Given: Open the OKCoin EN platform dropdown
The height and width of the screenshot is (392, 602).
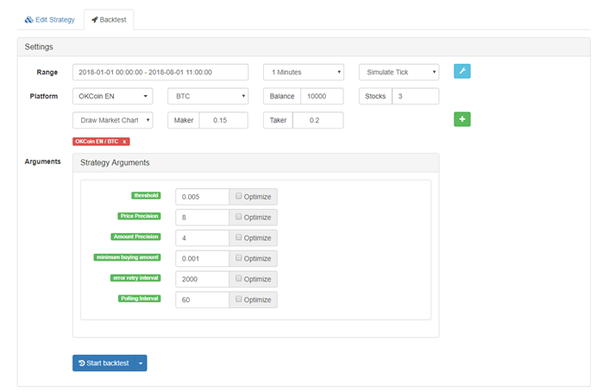Looking at the screenshot, I should click(112, 96).
